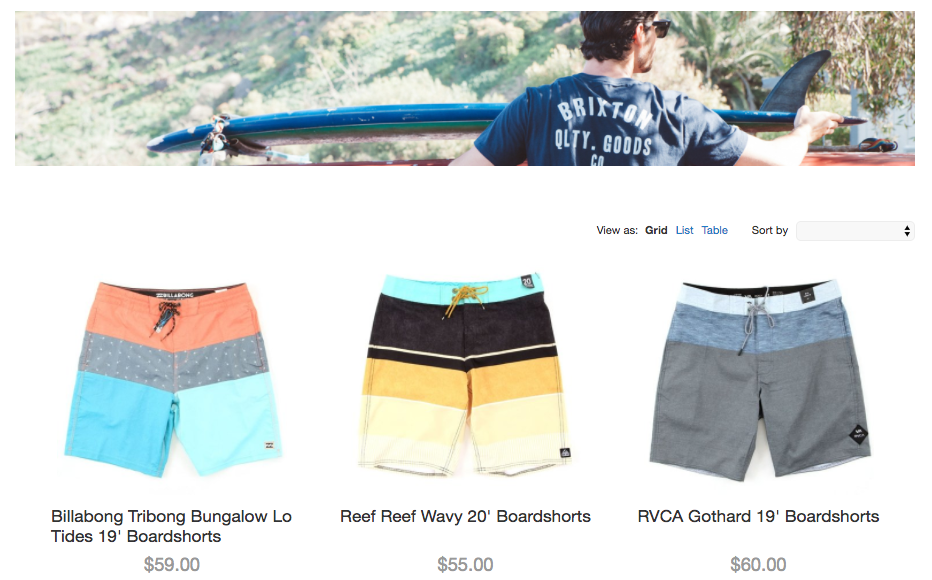Click the RVCA diamond logo patch
Viewport: 932px width, 580px height.
[x=858, y=434]
